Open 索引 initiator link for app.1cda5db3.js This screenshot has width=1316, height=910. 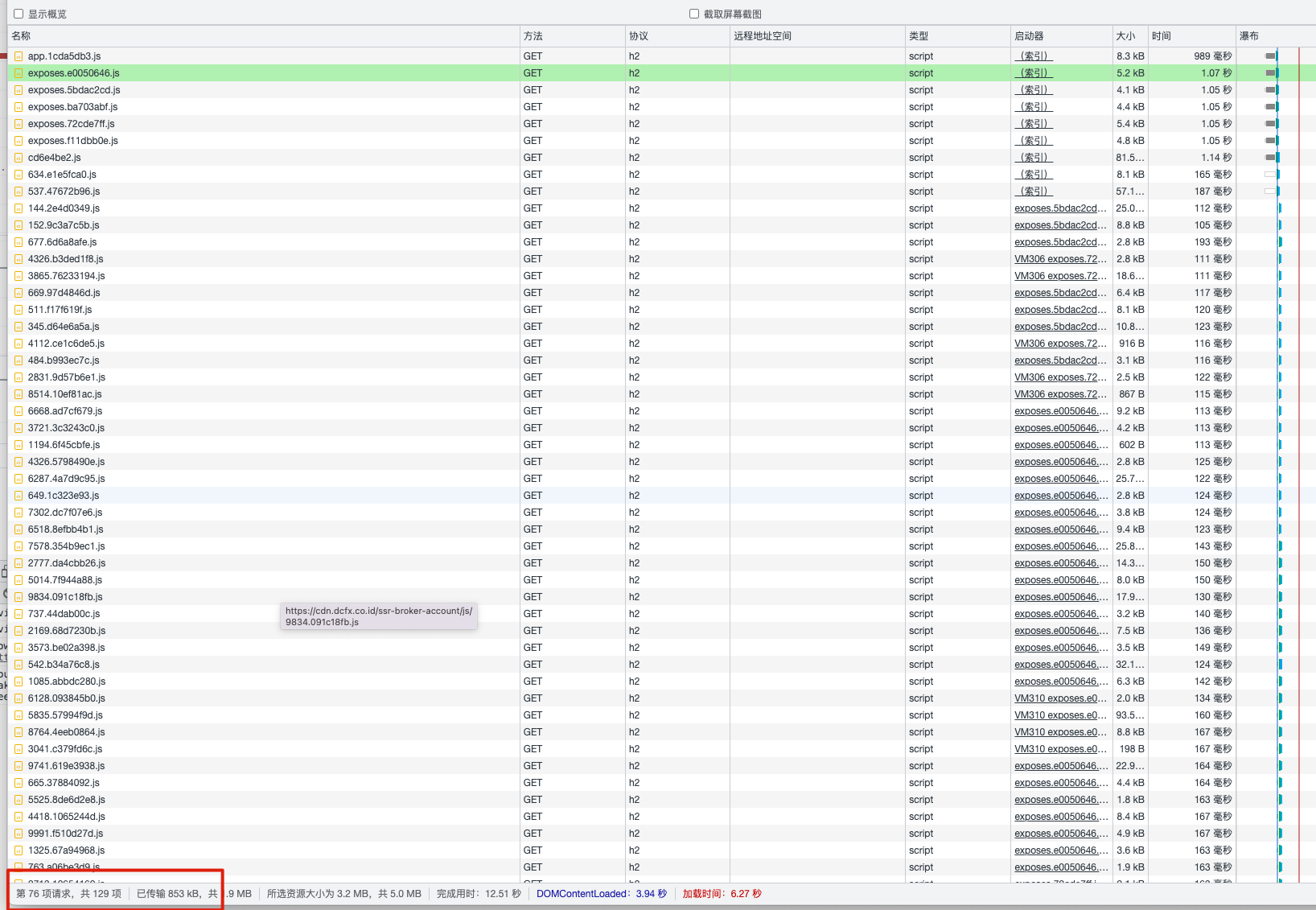pyautogui.click(x=1034, y=56)
